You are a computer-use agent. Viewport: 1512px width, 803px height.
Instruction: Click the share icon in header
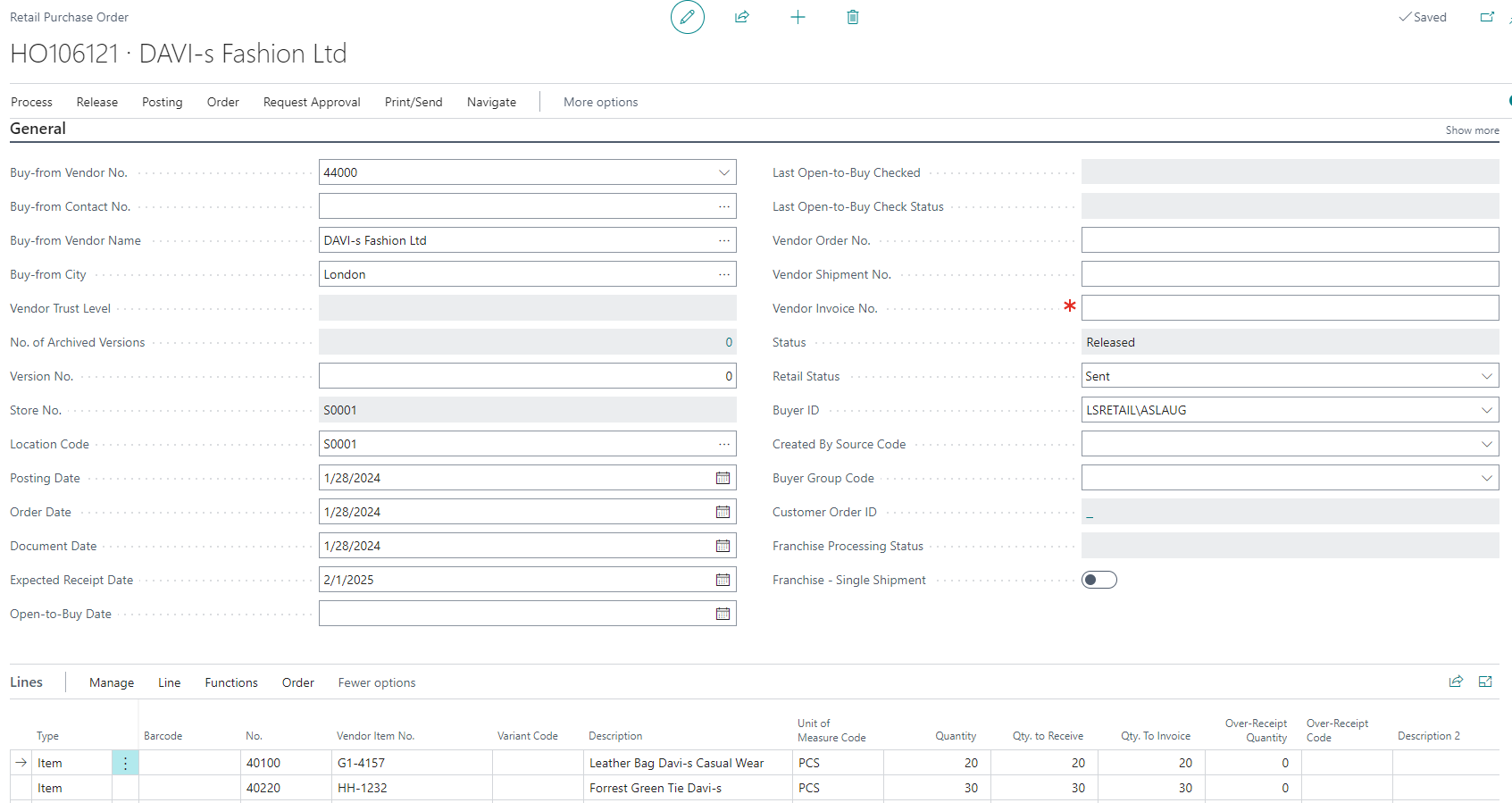(x=741, y=17)
